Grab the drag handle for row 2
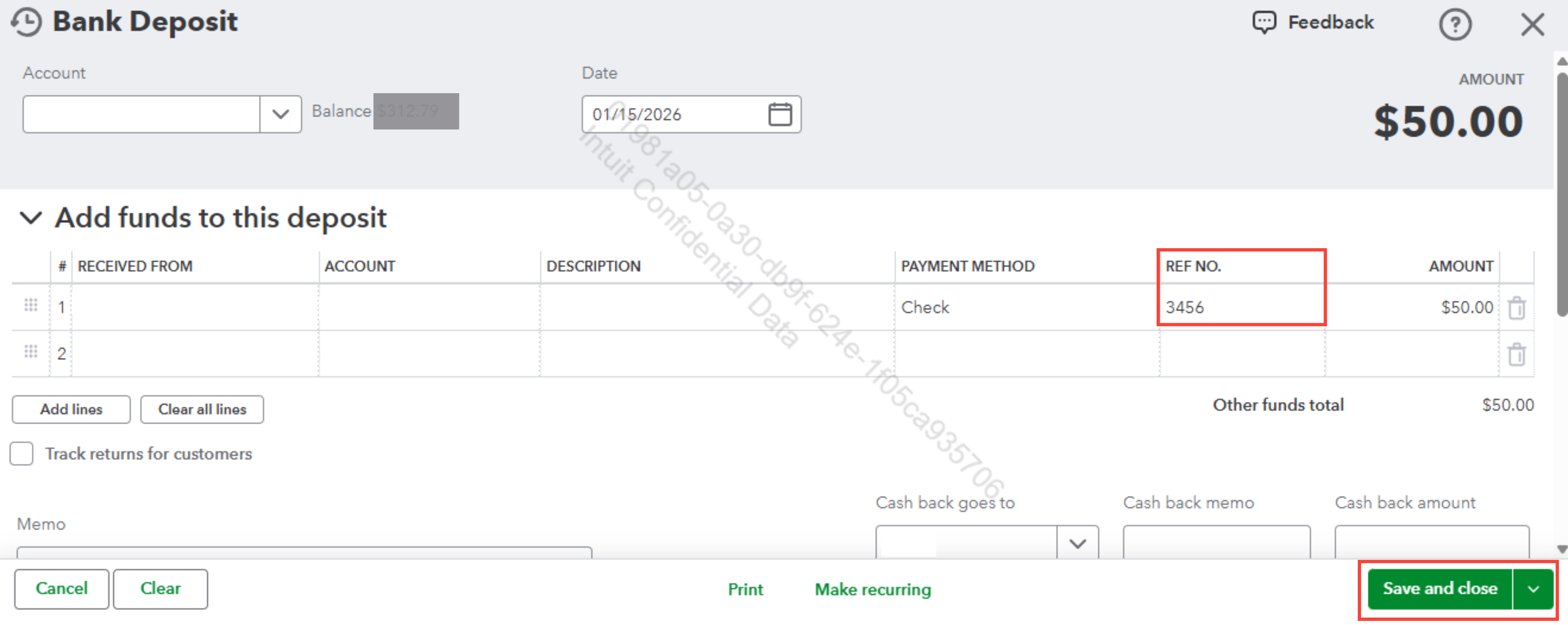This screenshot has width=1568, height=625. pos(31,352)
